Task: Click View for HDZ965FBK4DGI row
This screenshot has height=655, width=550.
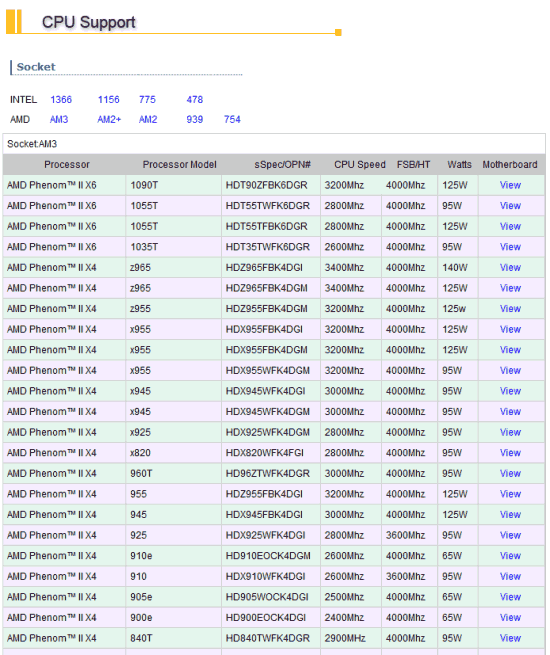Action: [510, 267]
